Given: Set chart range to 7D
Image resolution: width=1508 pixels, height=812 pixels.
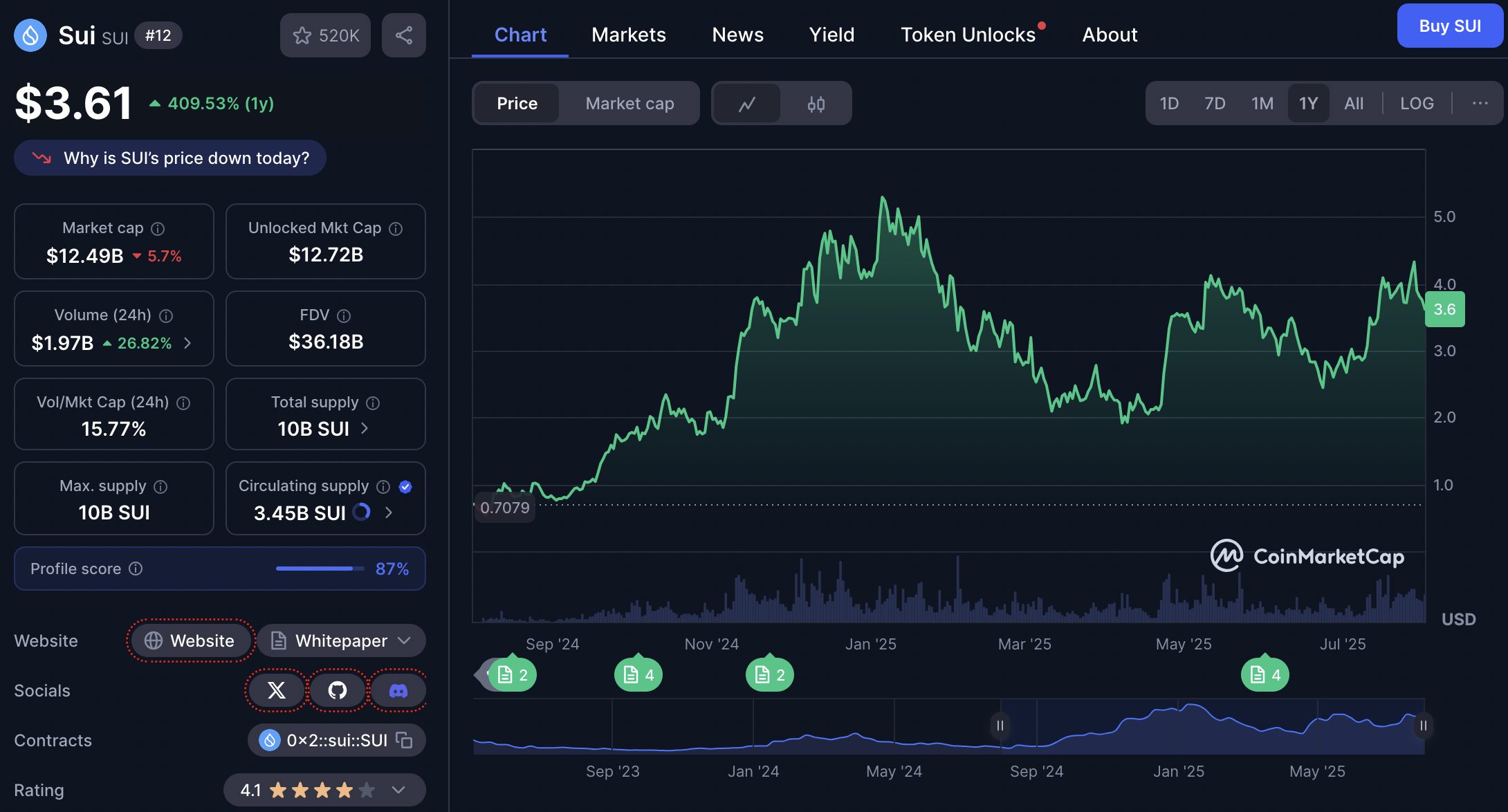Looking at the screenshot, I should (x=1215, y=103).
